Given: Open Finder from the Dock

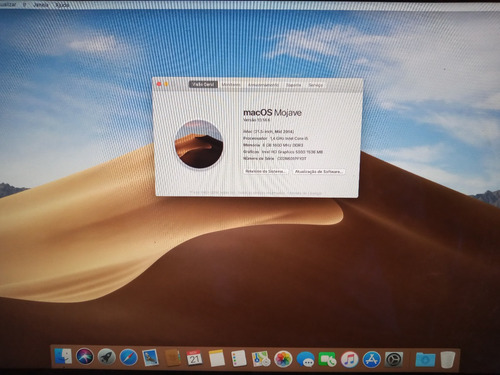Looking at the screenshot, I should (x=63, y=357).
